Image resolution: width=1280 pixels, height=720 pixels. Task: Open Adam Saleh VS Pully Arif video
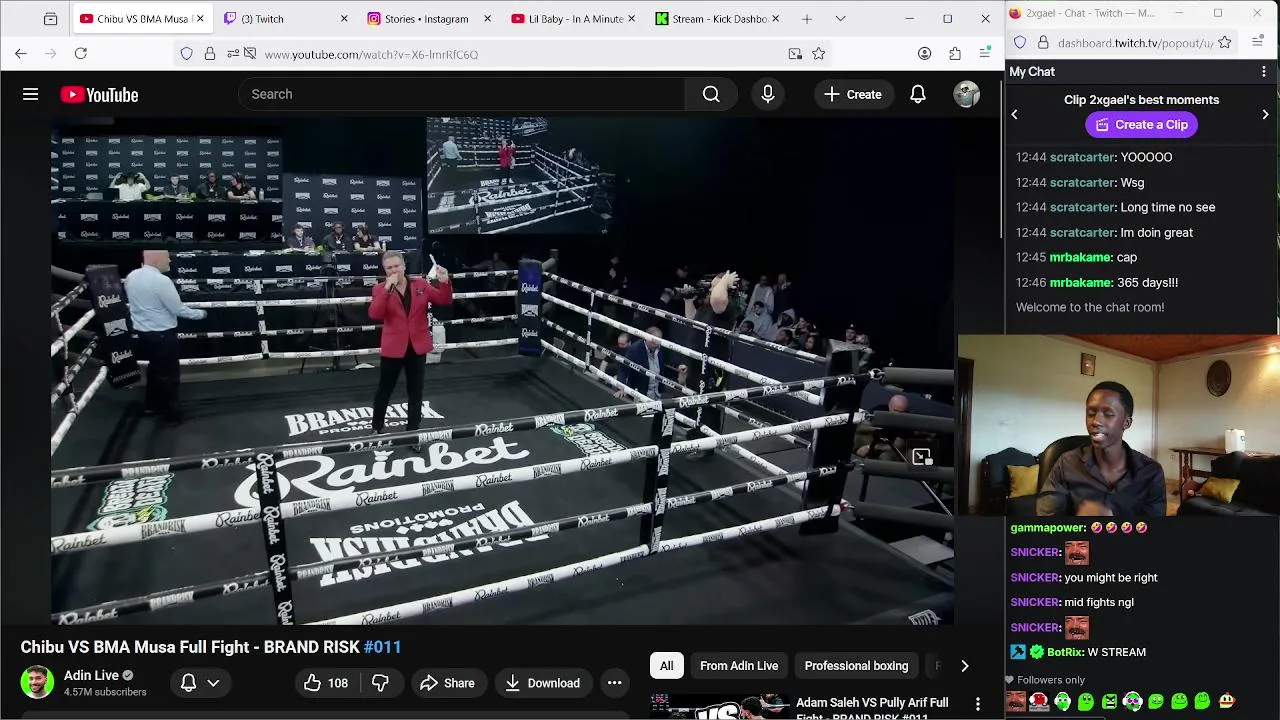(872, 708)
